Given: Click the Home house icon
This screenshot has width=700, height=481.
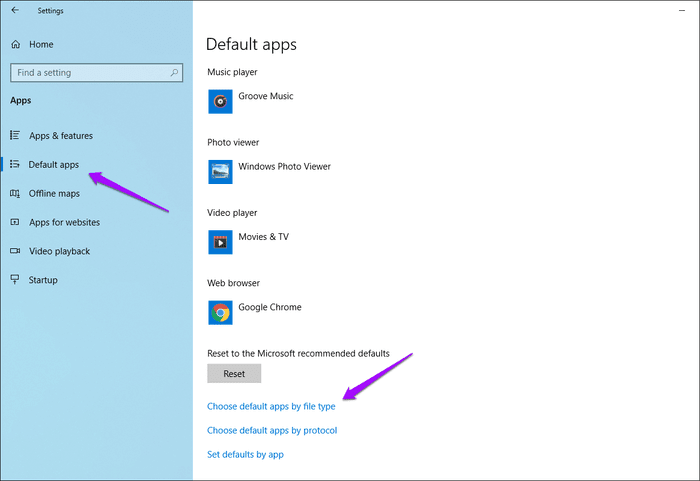Looking at the screenshot, I should [16, 44].
